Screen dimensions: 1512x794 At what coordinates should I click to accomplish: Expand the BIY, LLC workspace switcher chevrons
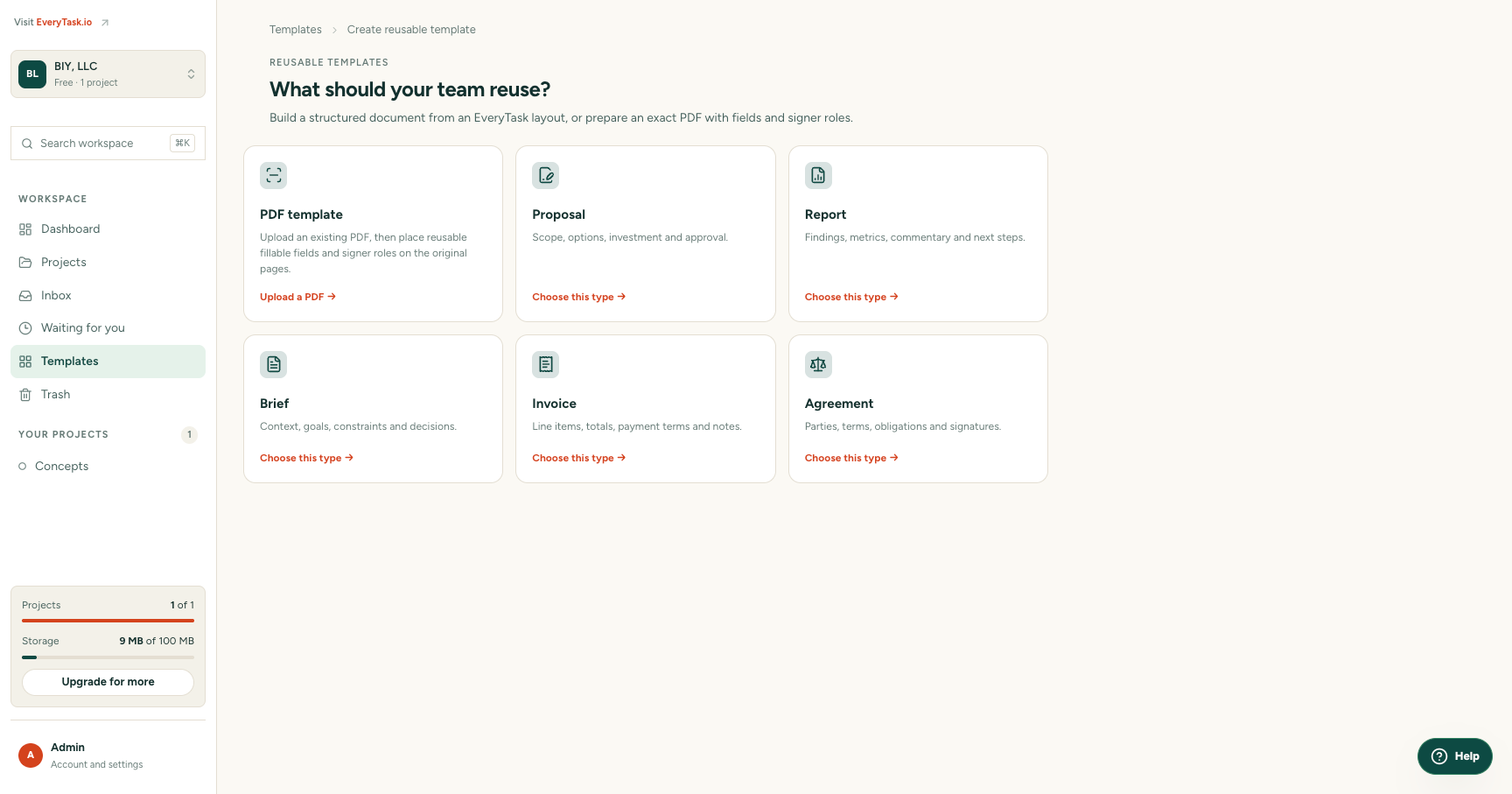click(x=191, y=74)
